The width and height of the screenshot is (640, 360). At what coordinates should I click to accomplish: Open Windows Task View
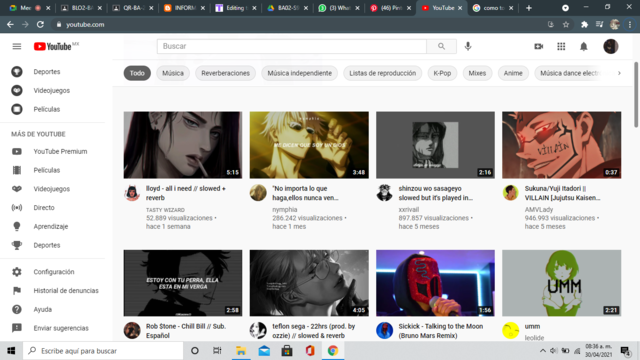coord(217,351)
